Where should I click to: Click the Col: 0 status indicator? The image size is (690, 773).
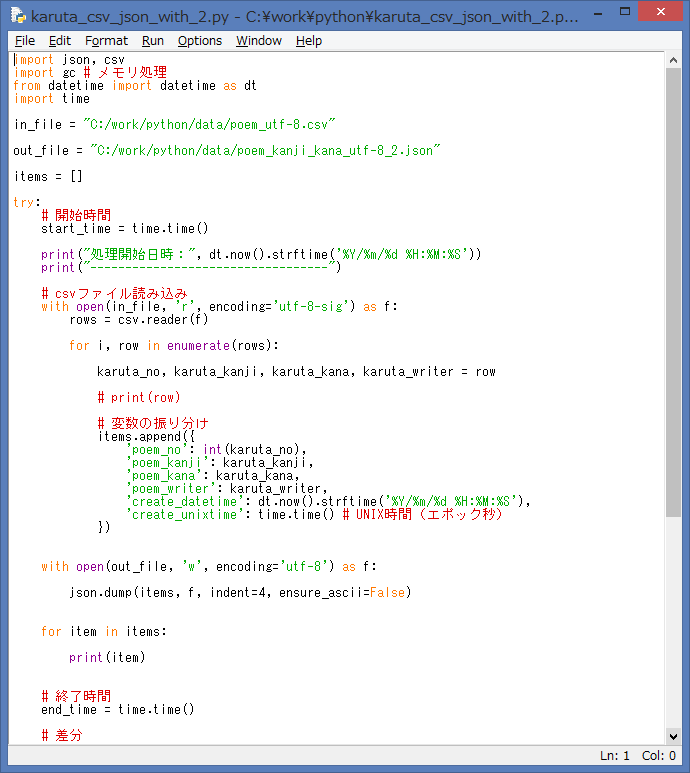(658, 757)
